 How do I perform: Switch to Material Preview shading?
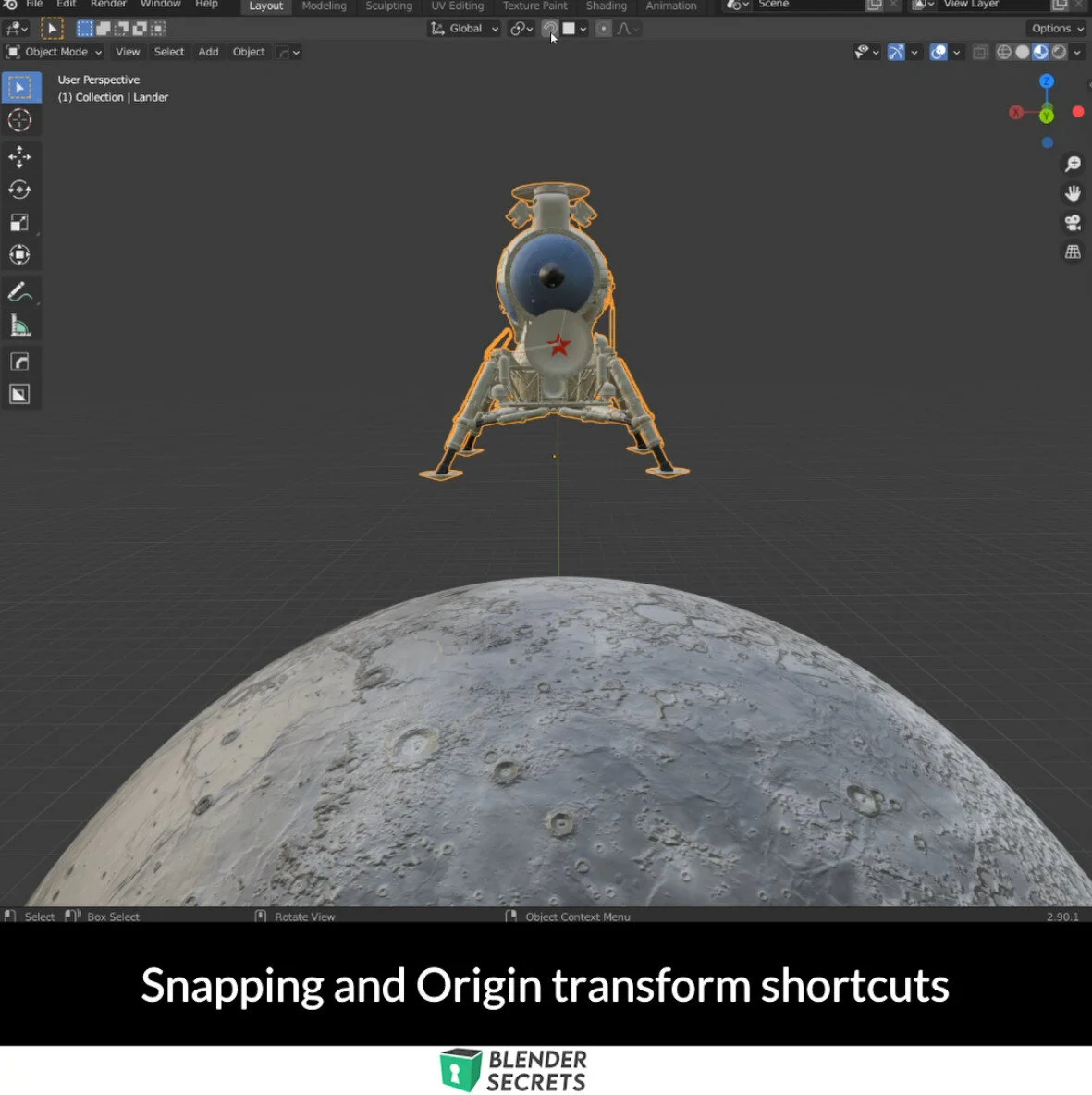click(x=1040, y=53)
